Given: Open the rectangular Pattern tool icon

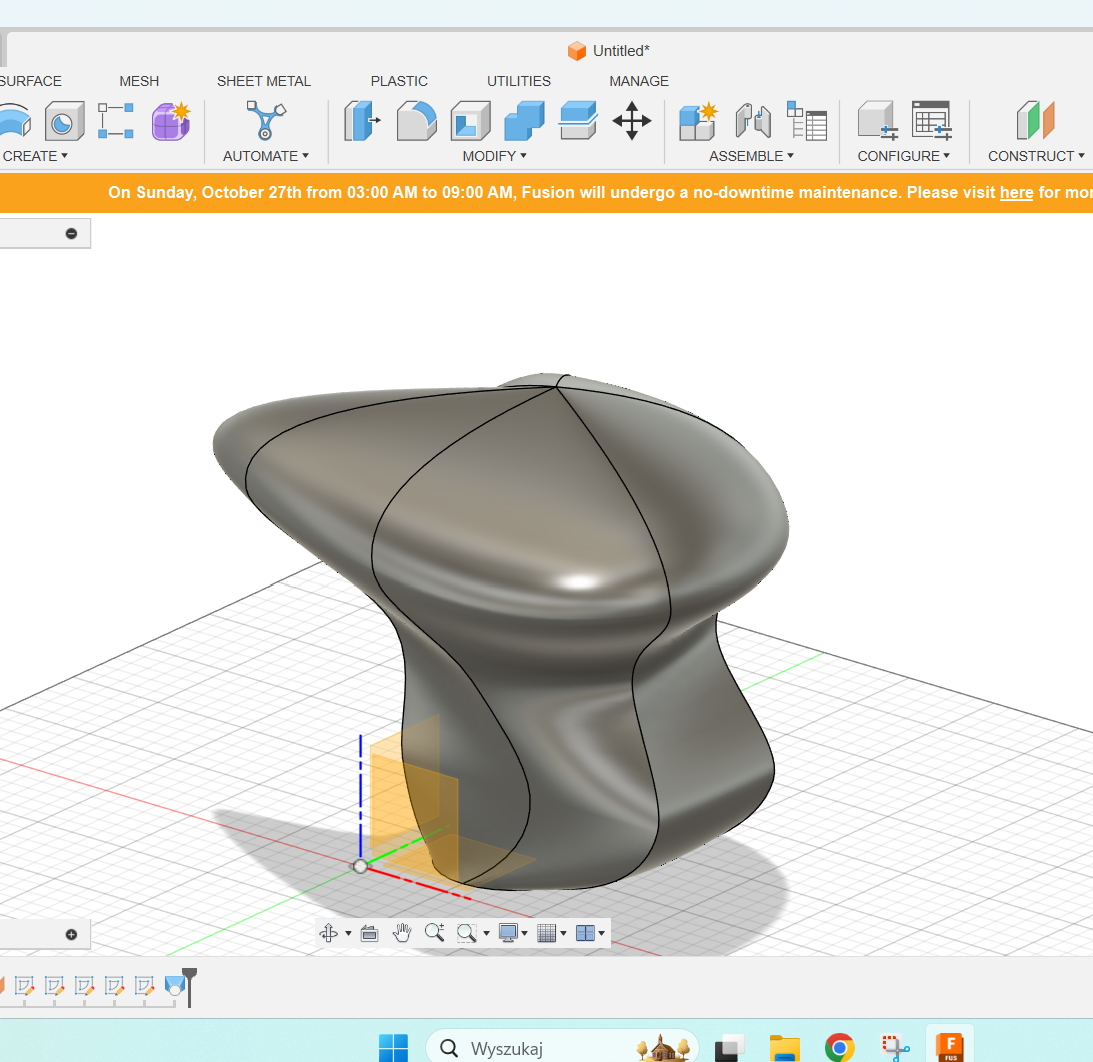Looking at the screenshot, I should pos(116,121).
